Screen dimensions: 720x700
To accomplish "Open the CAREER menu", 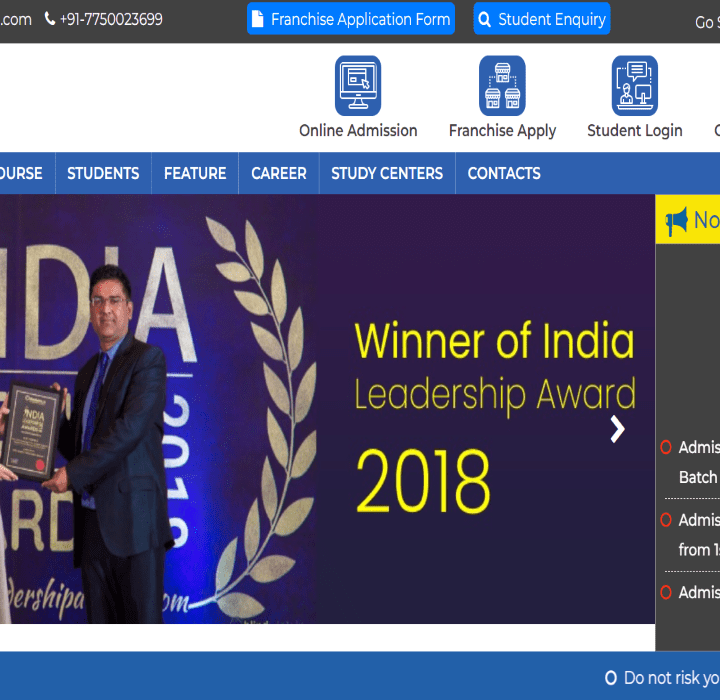I will [x=279, y=173].
